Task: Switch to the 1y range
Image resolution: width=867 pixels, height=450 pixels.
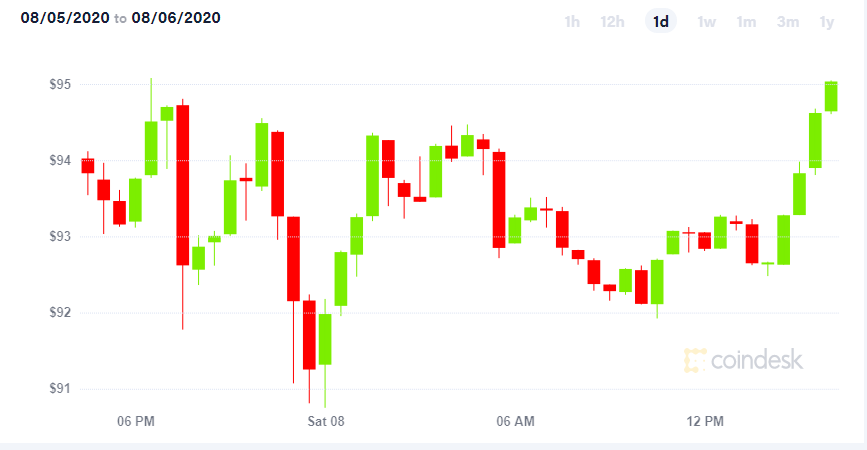Action: [827, 22]
